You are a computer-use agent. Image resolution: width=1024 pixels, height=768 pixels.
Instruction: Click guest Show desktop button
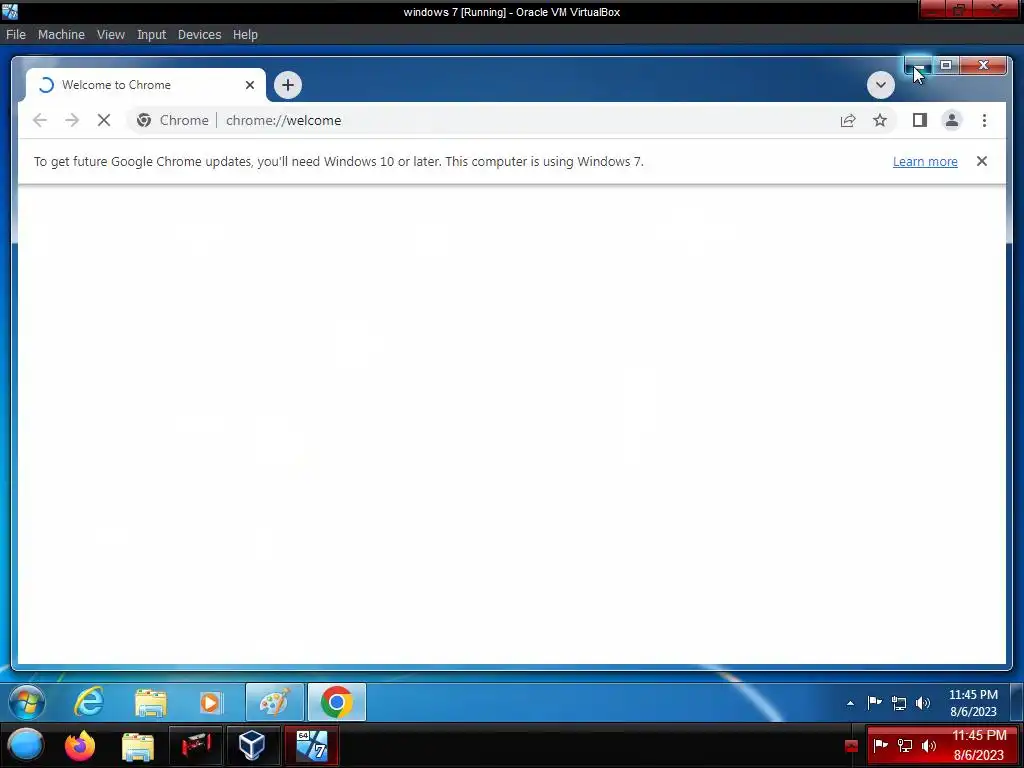(1016, 703)
